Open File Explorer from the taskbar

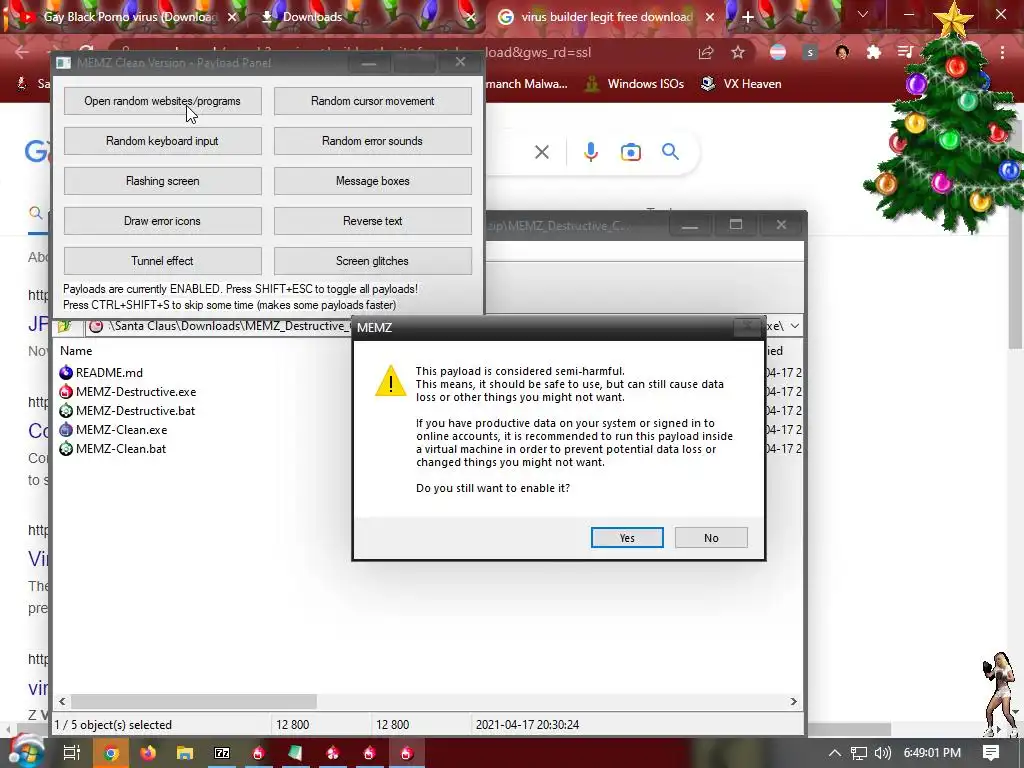pyautogui.click(x=185, y=753)
